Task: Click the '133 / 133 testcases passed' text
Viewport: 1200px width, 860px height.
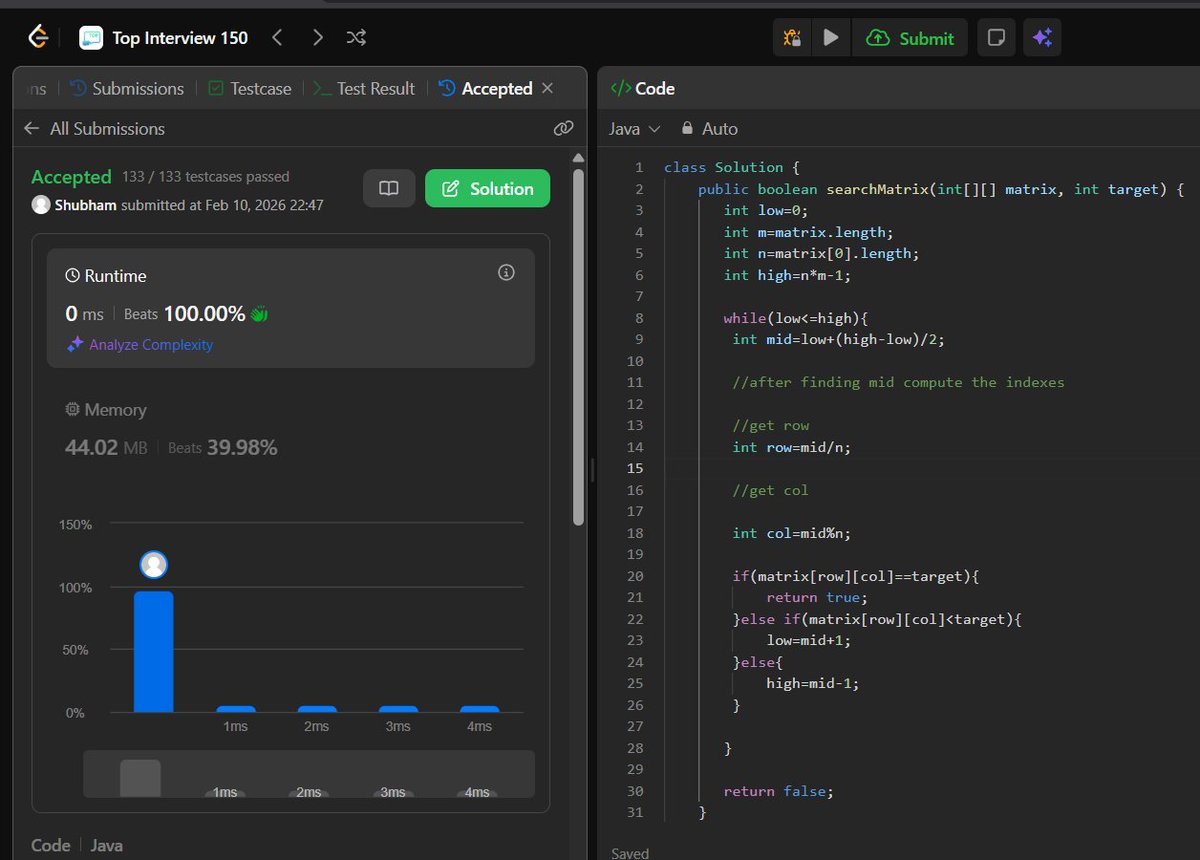Action: [206, 176]
